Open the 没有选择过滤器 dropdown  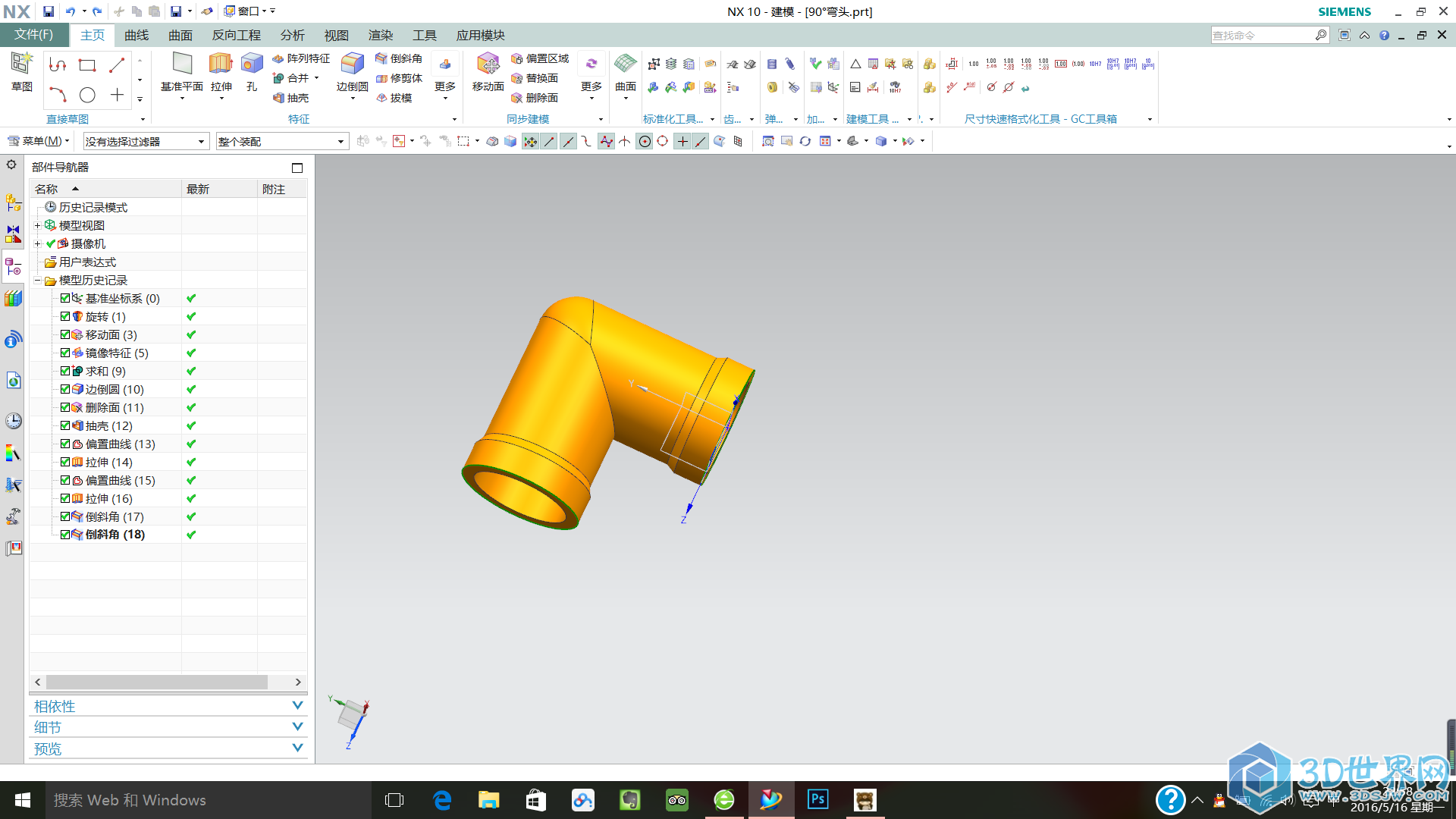coord(146,141)
